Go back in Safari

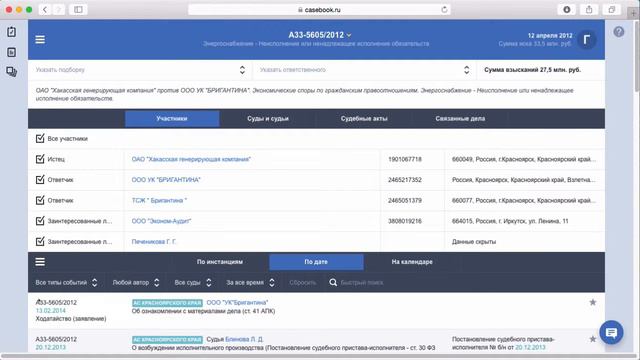pyautogui.click(x=44, y=9)
